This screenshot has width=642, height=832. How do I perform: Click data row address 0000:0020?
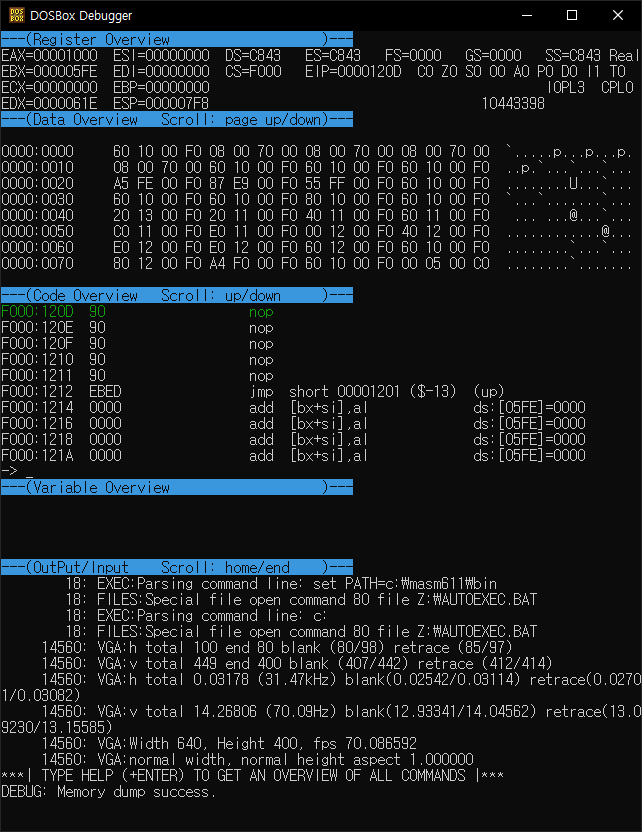coord(38,183)
